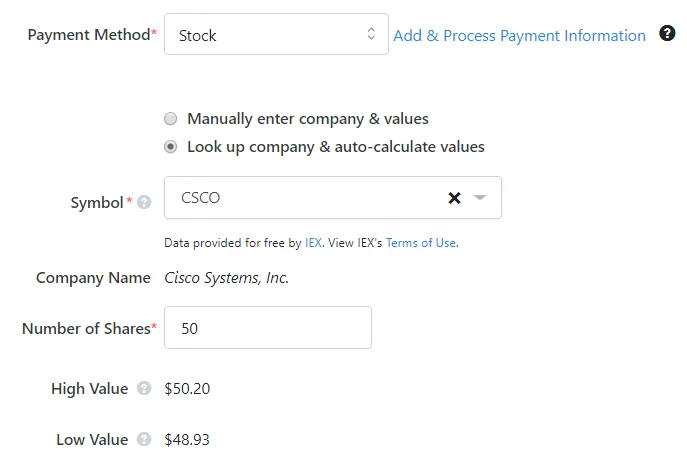Clear the CSCO symbol with the X
The width and height of the screenshot is (687, 462).
[454, 198]
